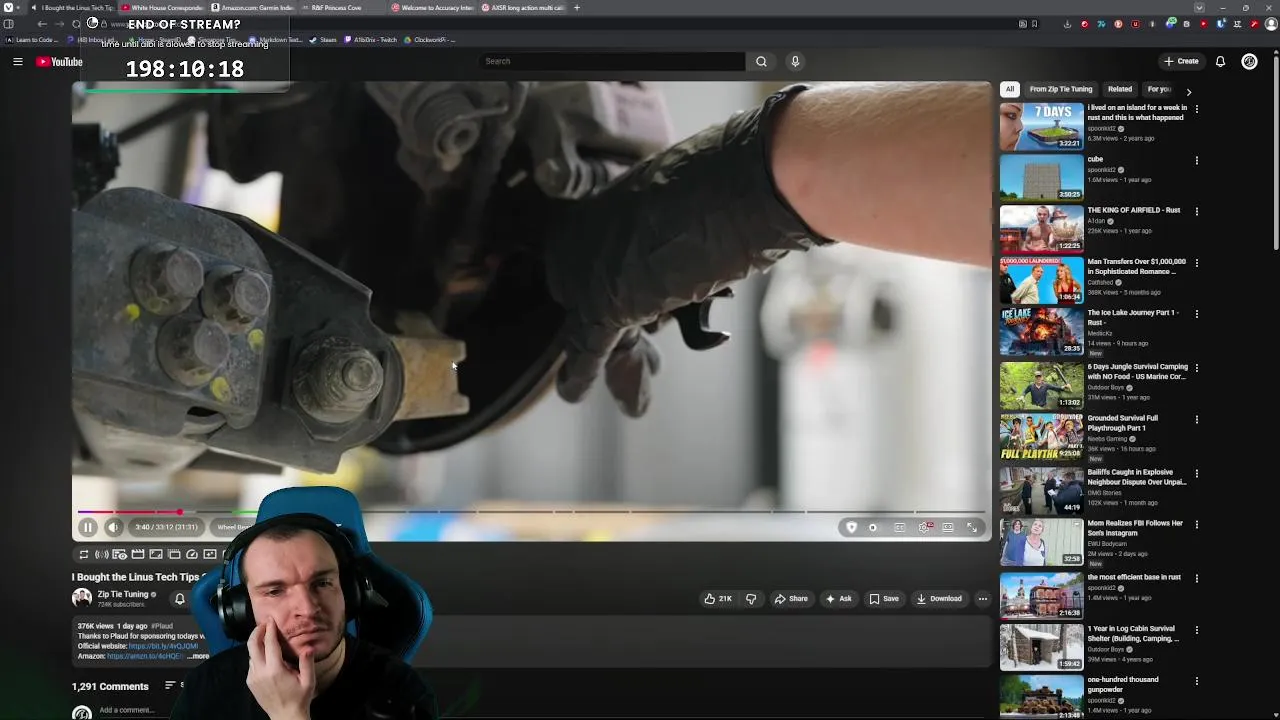
Task: Open the cube video thumbnail
Action: (1041, 177)
